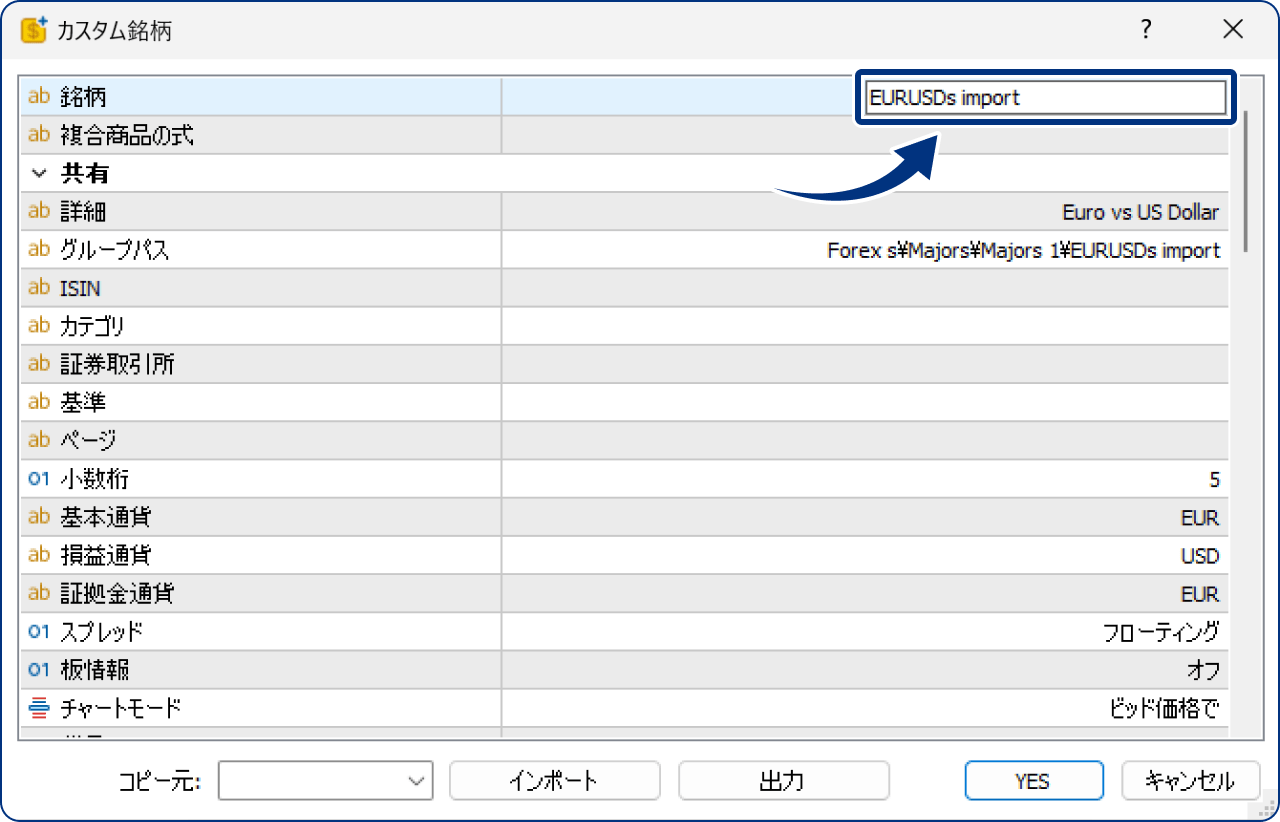Select the 板情報 value オフ
The width and height of the screenshot is (1280, 822).
pos(1203,670)
